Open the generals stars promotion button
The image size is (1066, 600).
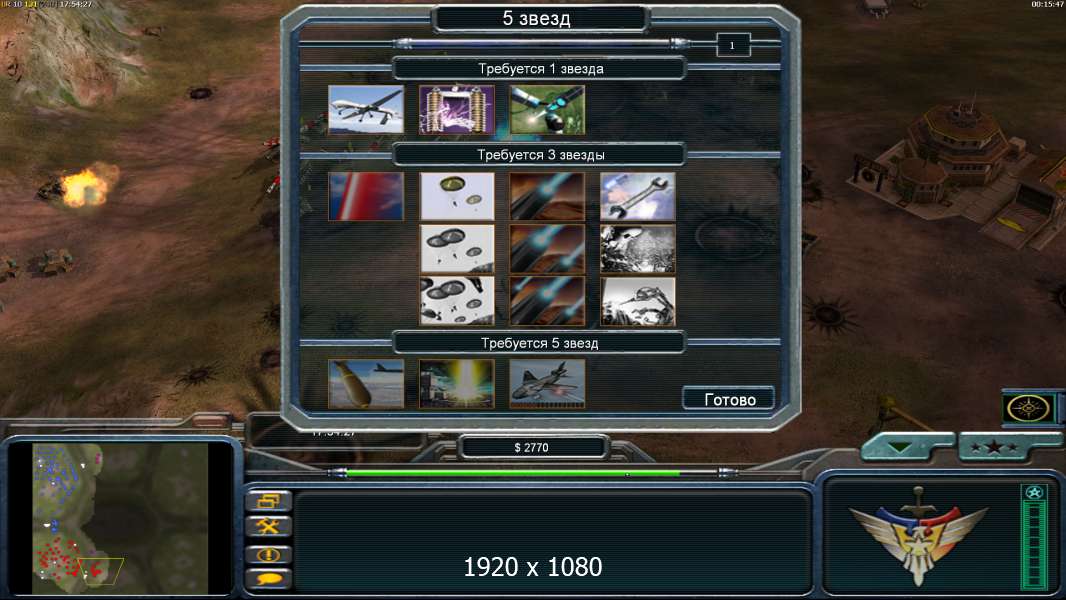994,447
